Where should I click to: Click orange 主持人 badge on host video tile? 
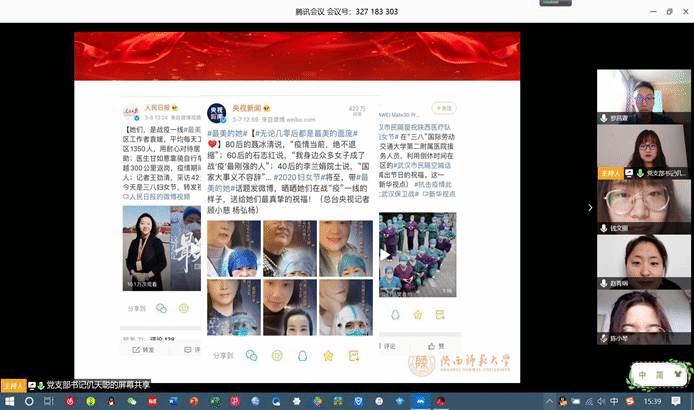(610, 173)
